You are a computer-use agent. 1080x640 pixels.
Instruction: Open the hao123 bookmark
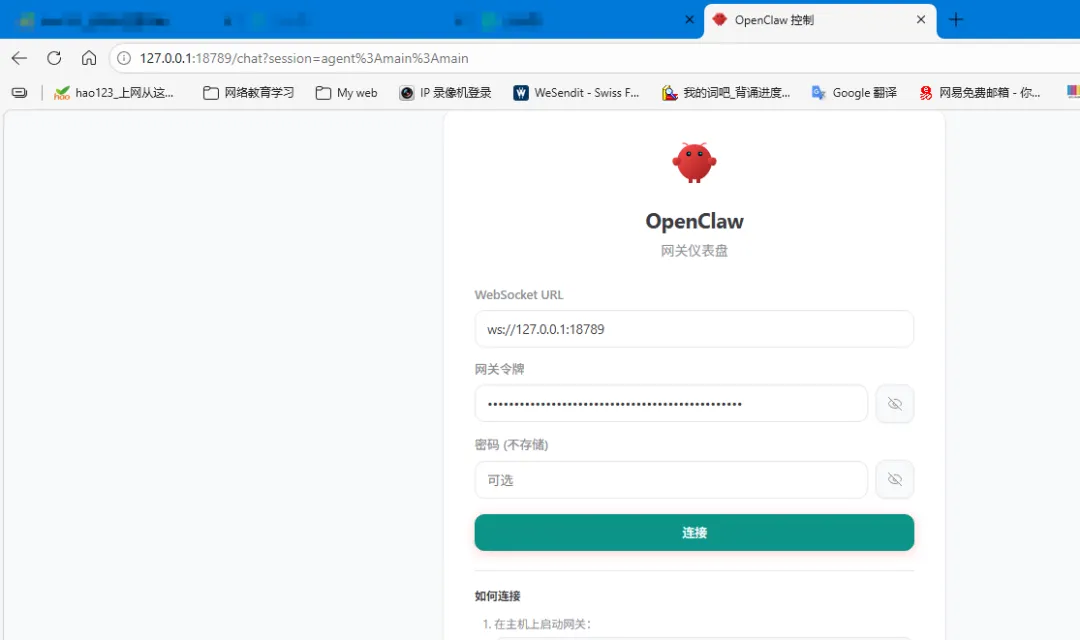coord(114,93)
